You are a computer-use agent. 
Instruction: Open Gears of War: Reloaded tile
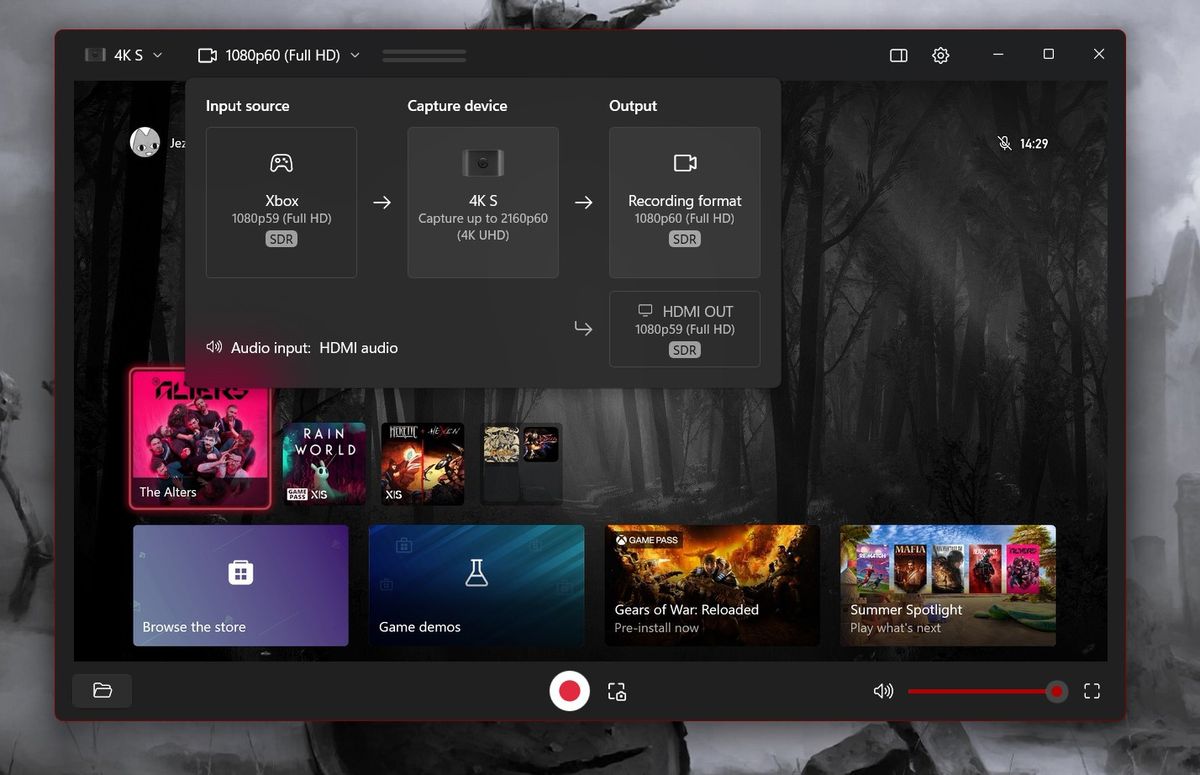pyautogui.click(x=712, y=585)
